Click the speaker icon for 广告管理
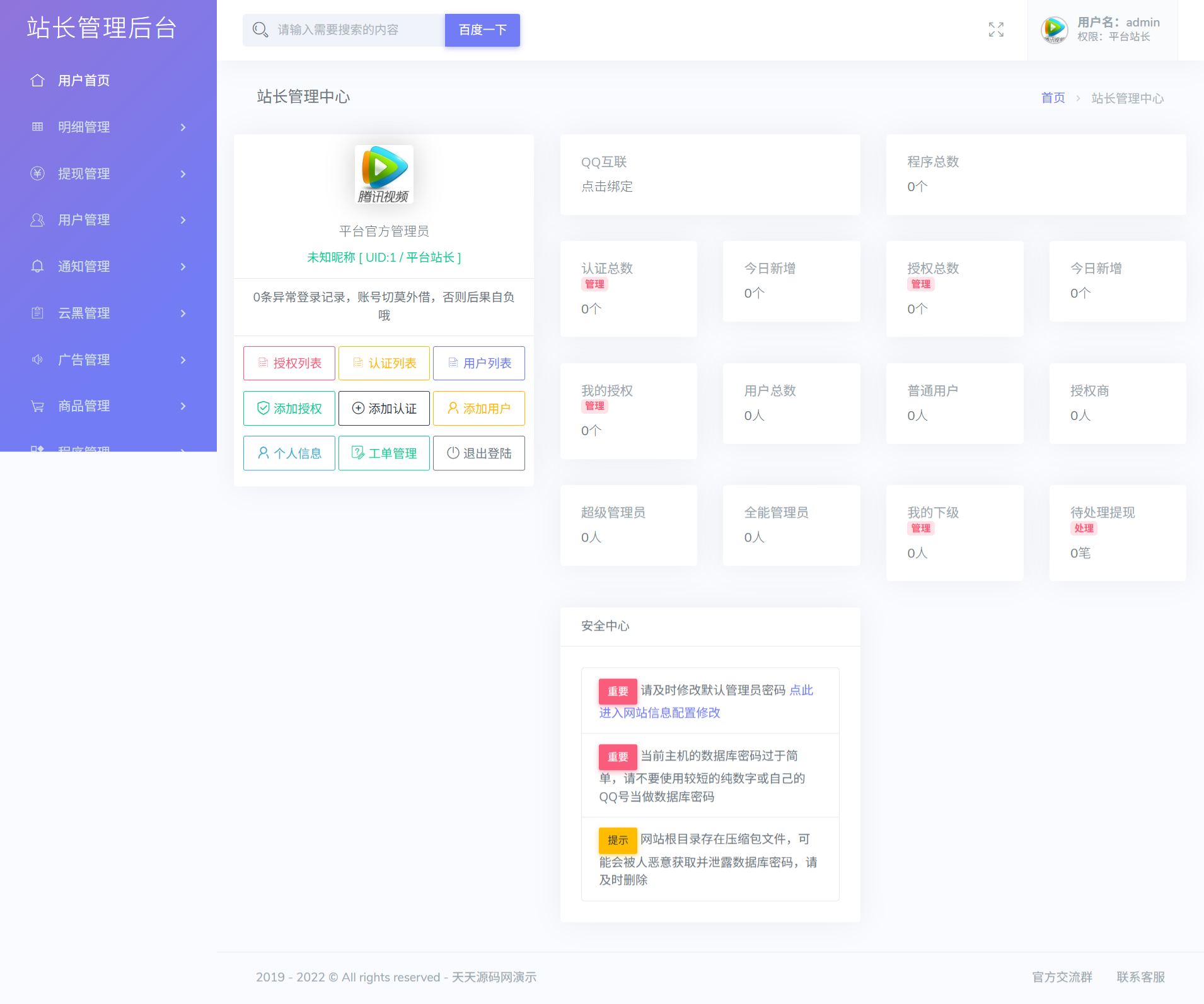1204x1004 pixels. click(x=37, y=359)
